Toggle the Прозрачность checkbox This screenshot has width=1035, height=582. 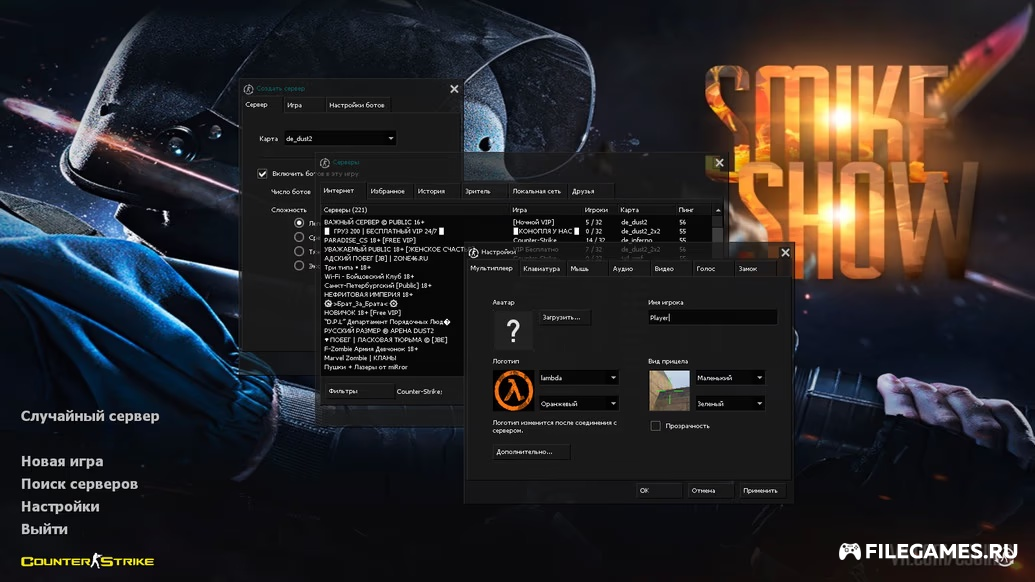655,426
